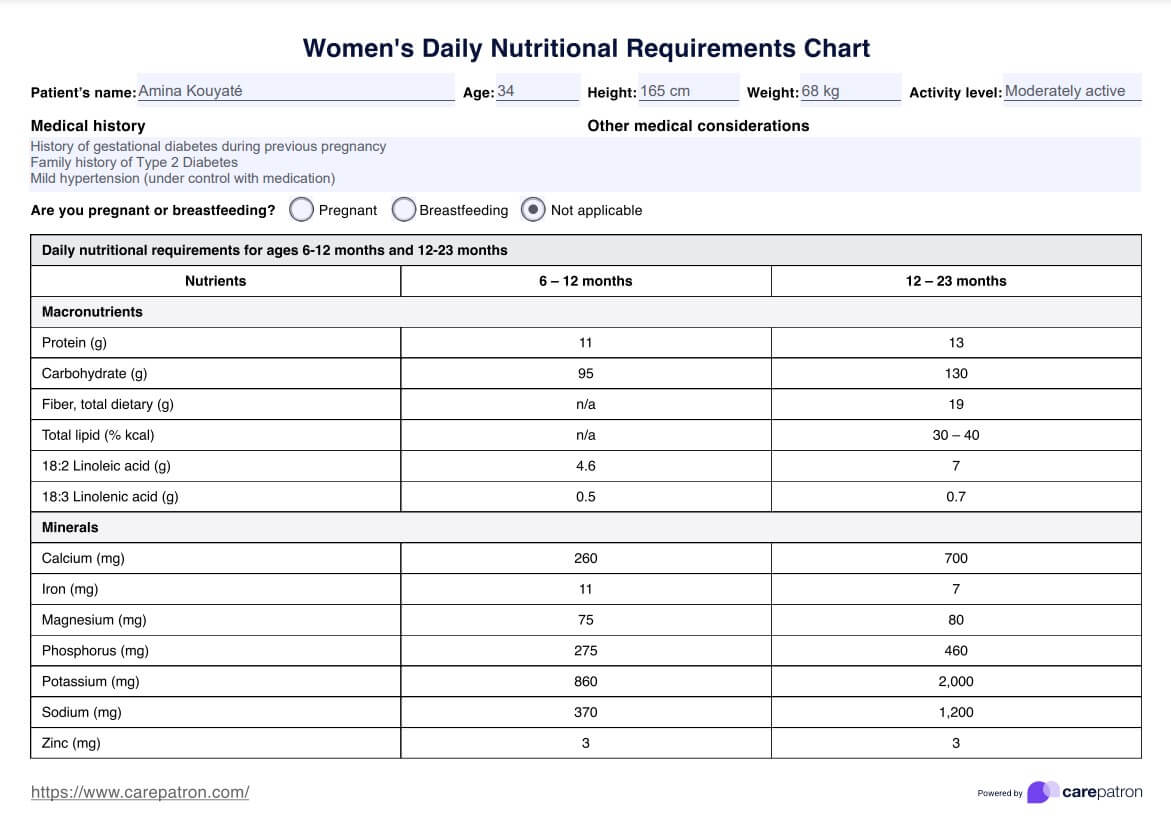1171x827 pixels.
Task: Edit the Activity level field
Action: tap(1071, 91)
